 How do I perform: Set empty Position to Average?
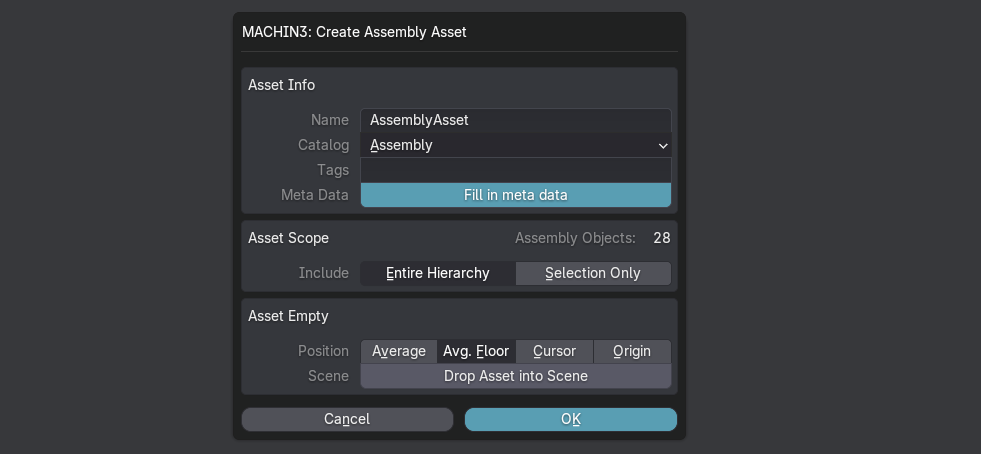pos(399,351)
